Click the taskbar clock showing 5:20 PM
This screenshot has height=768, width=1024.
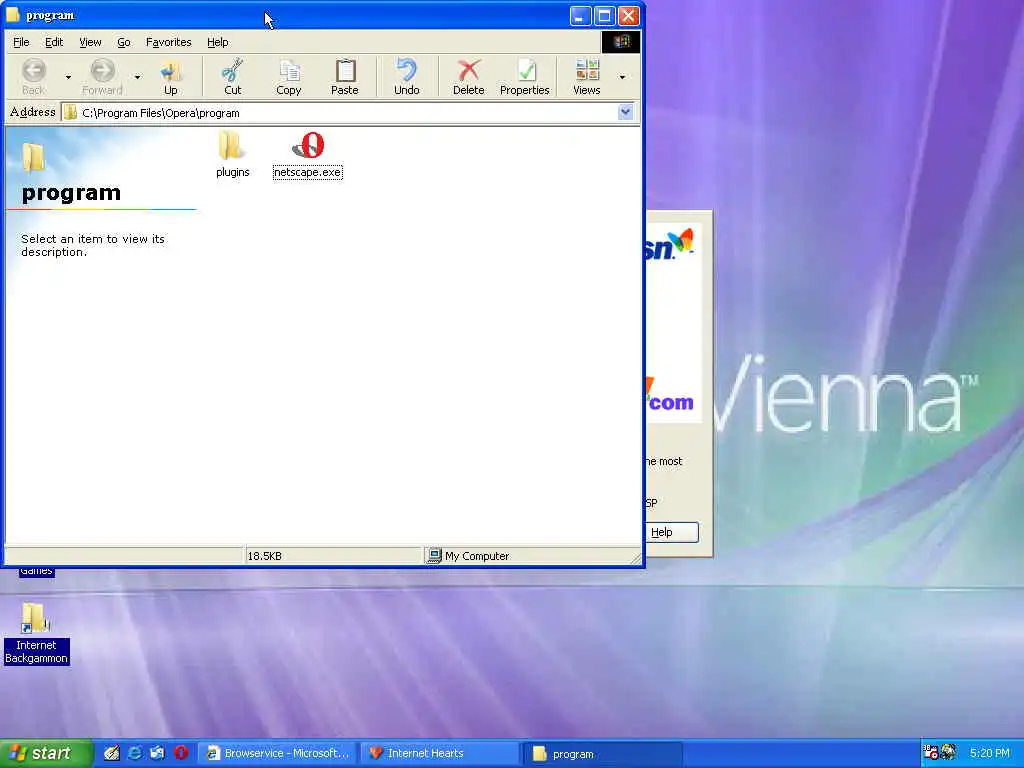(x=989, y=753)
